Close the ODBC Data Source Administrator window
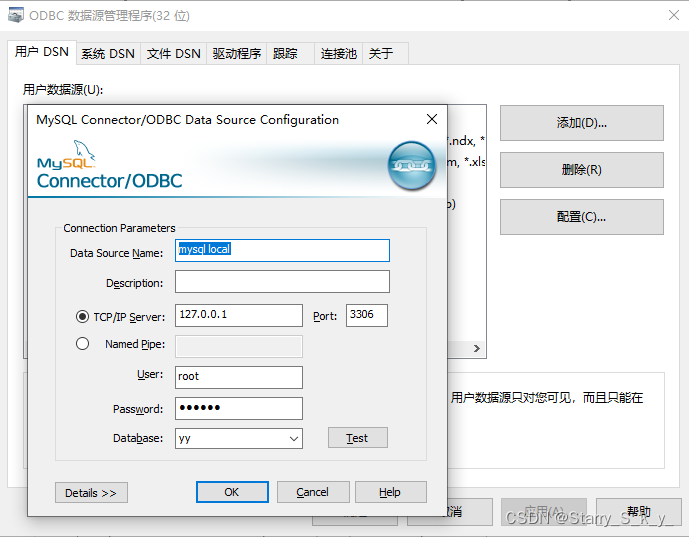The width and height of the screenshot is (689, 537). 674,15
